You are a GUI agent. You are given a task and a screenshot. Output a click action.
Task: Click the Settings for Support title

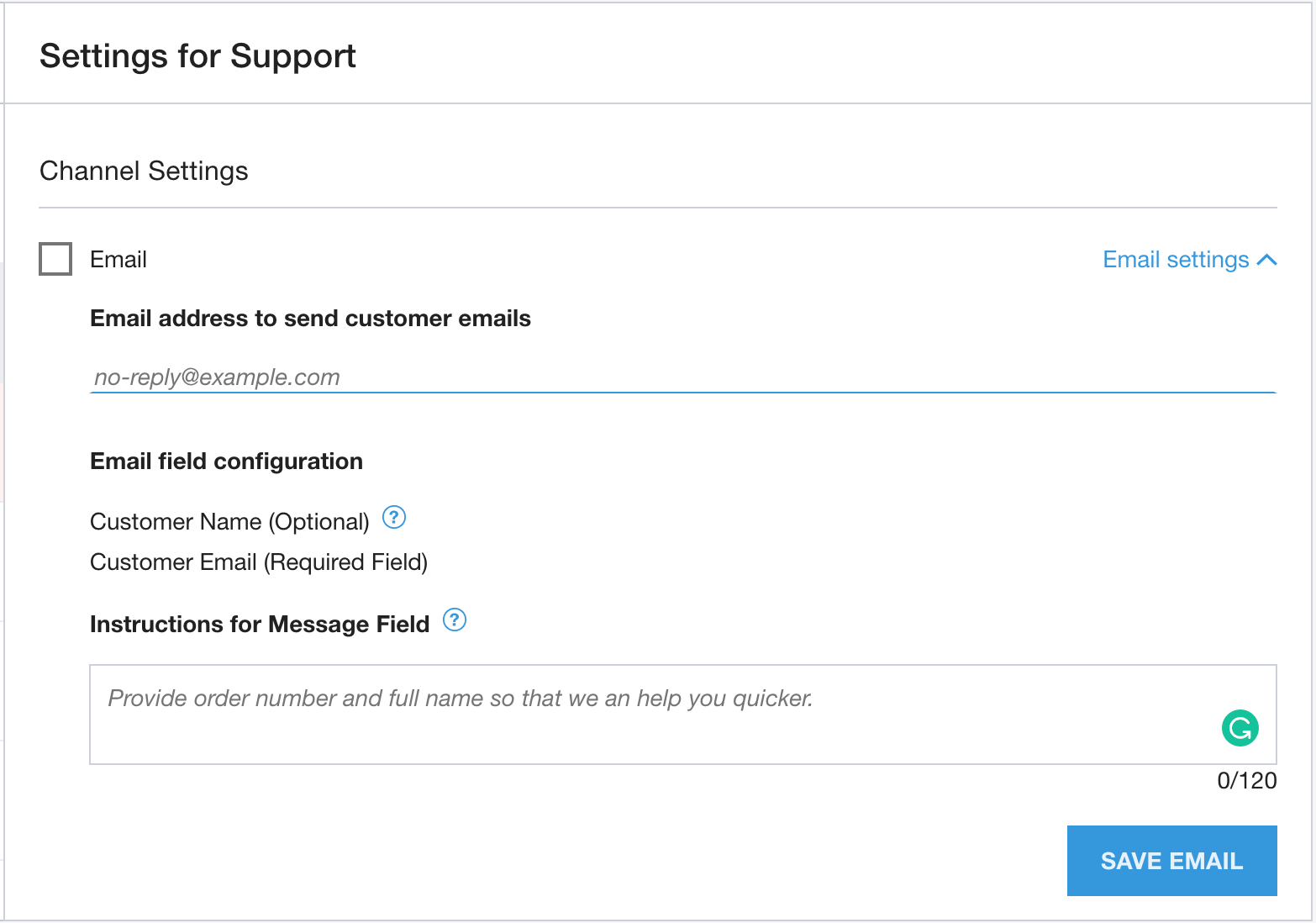[x=198, y=56]
